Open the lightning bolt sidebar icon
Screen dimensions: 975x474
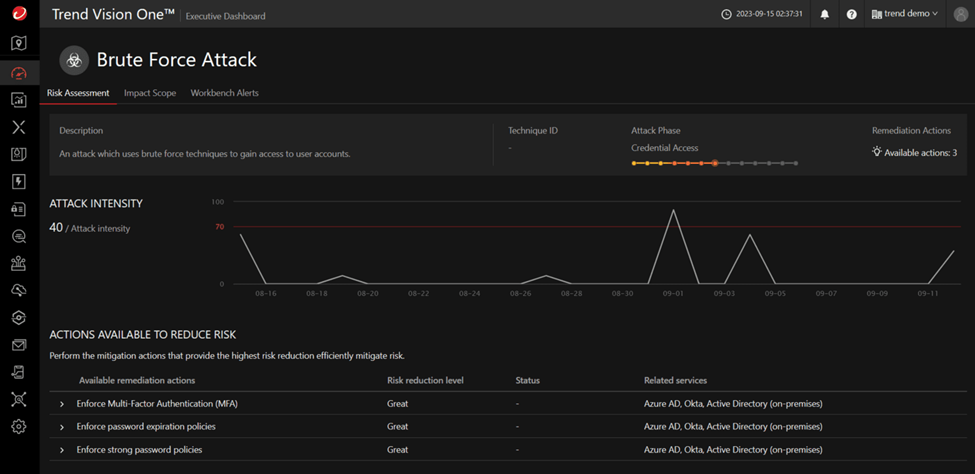click(19, 182)
